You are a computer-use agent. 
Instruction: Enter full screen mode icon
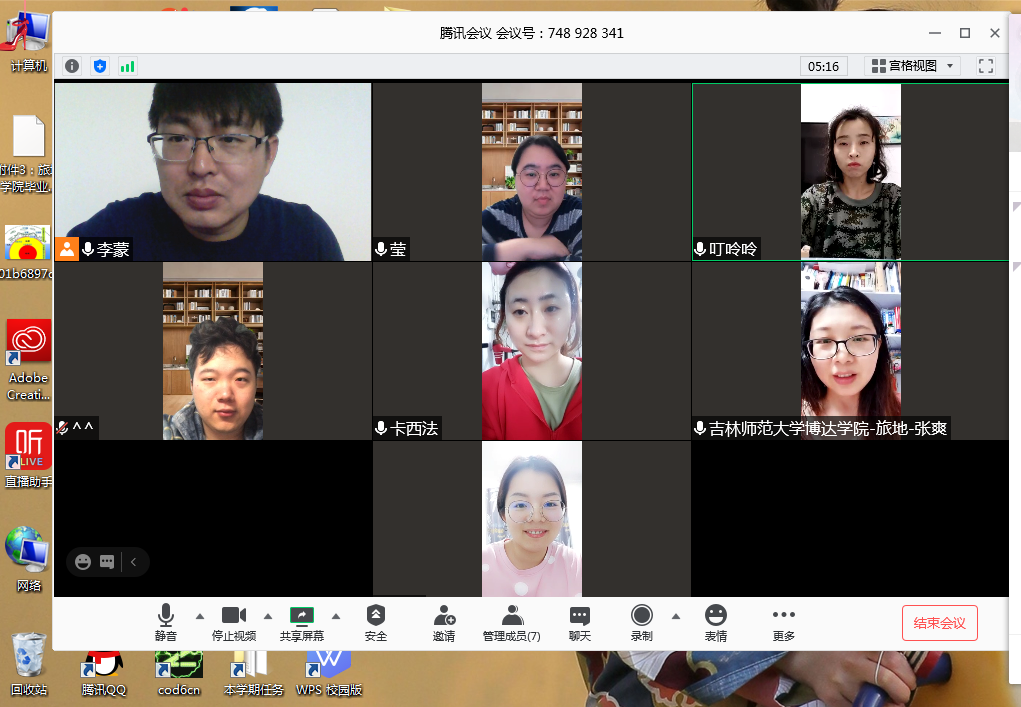pos(986,66)
